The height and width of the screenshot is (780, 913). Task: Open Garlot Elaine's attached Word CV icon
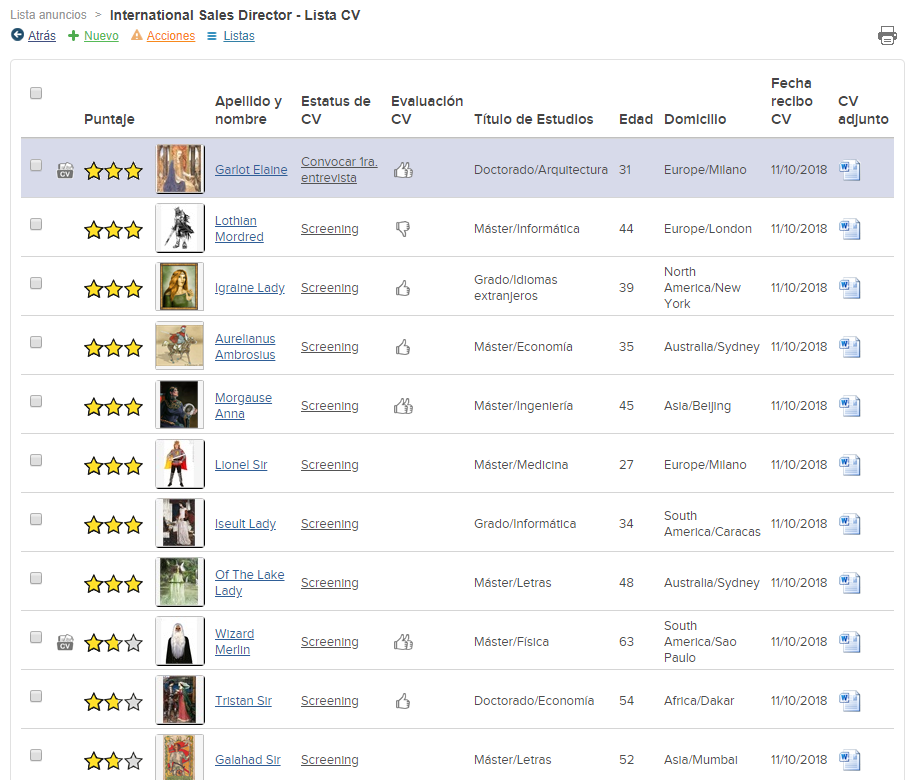tap(850, 170)
